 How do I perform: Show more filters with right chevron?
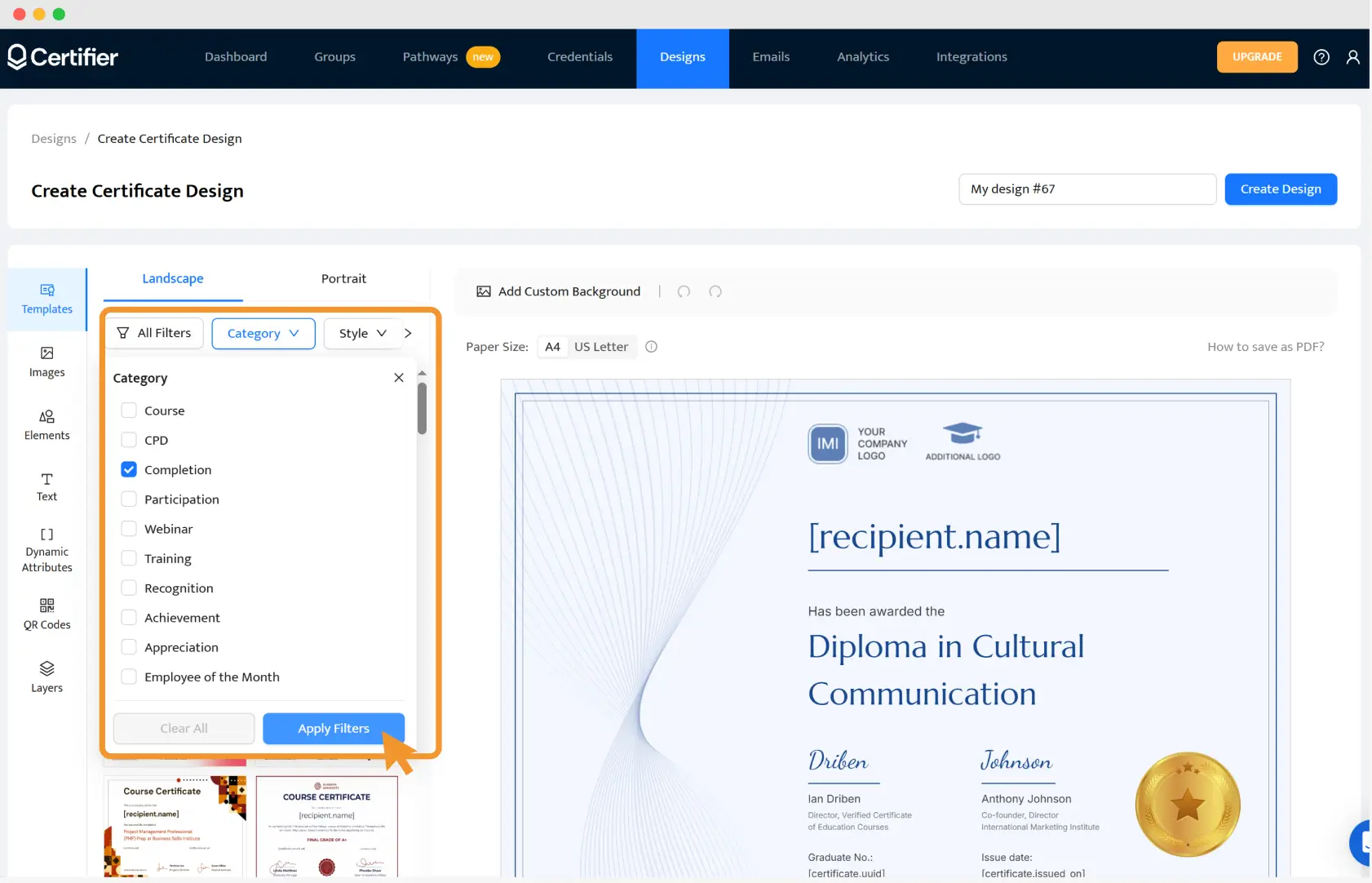(x=408, y=333)
